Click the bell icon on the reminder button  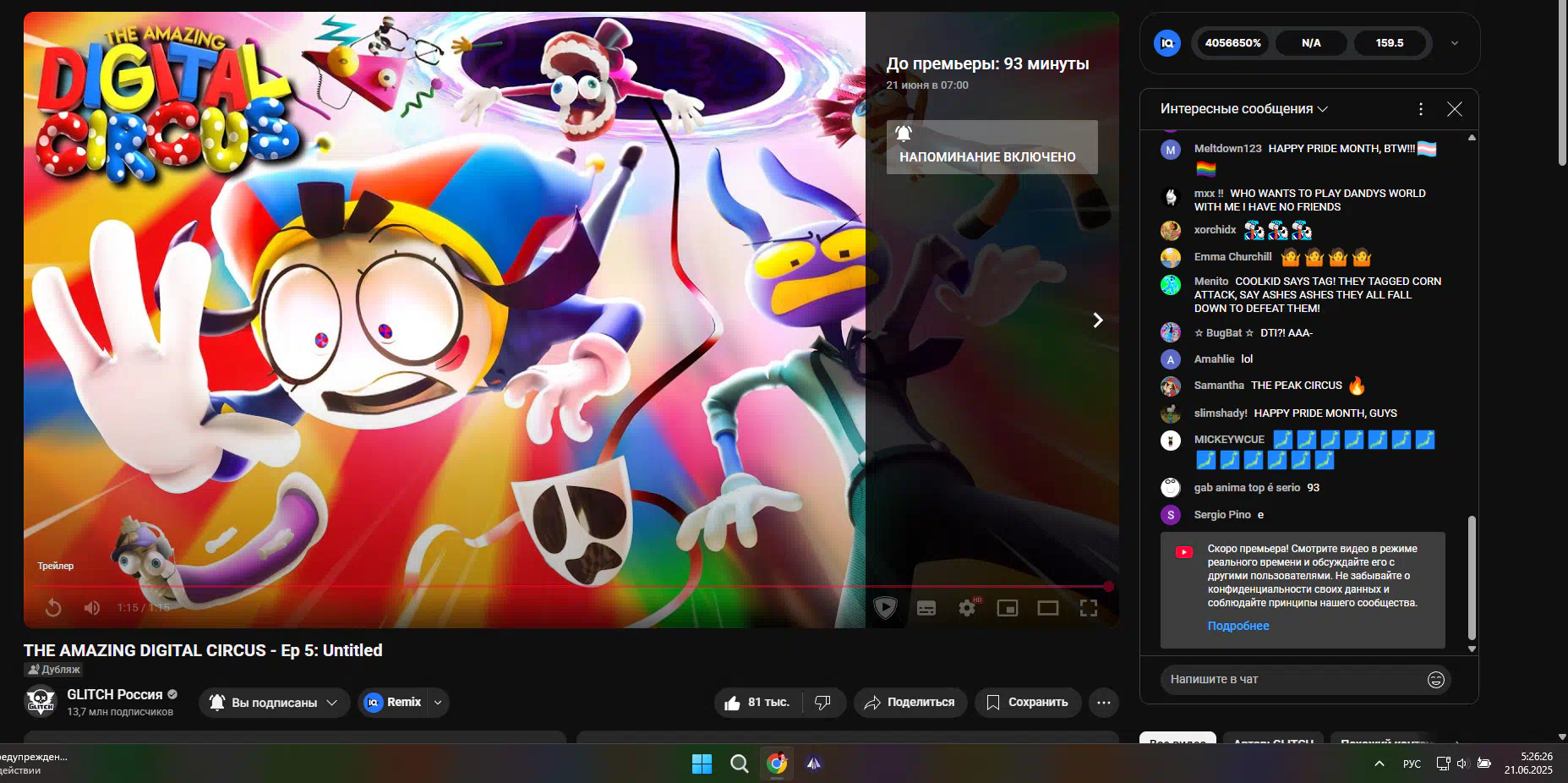point(904,134)
